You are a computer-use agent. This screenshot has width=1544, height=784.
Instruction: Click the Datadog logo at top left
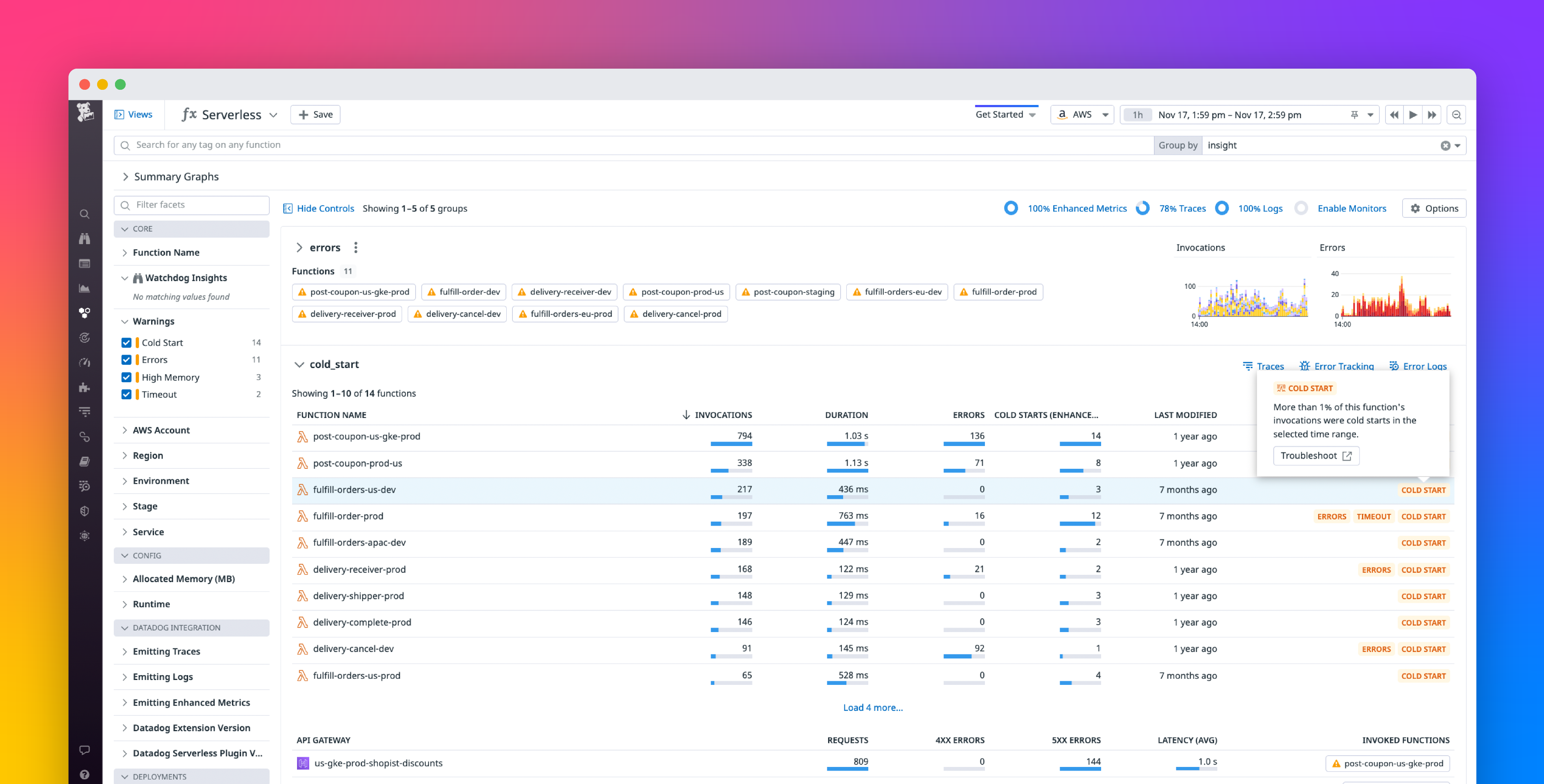click(85, 113)
